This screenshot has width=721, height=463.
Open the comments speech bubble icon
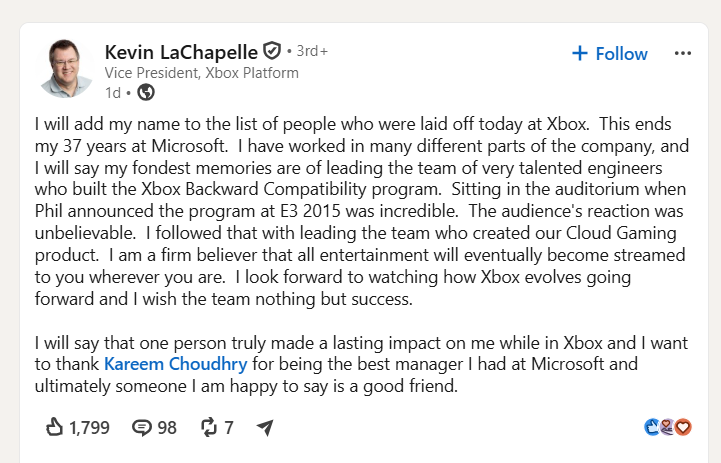pyautogui.click(x=142, y=428)
